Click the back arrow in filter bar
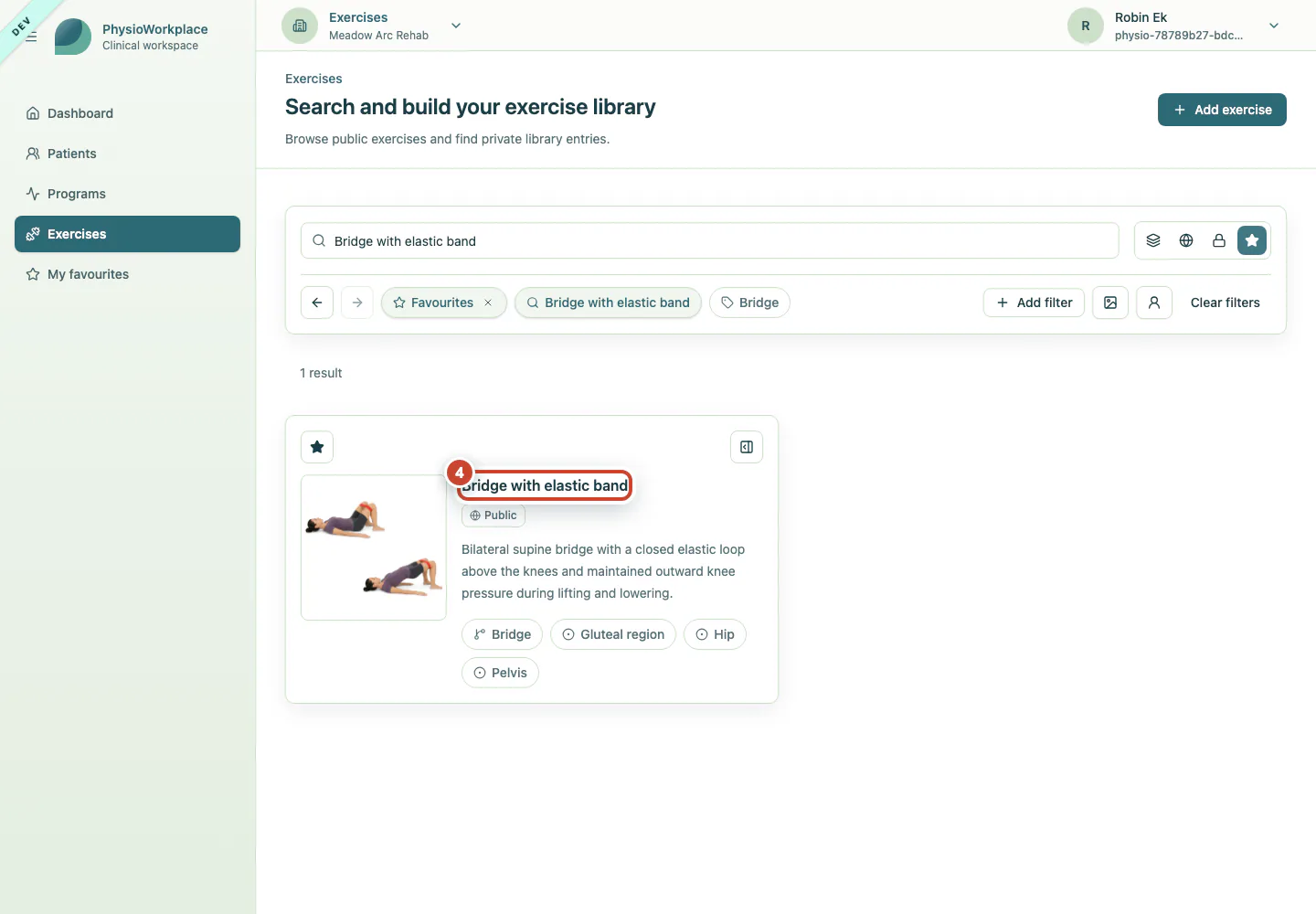 point(317,303)
